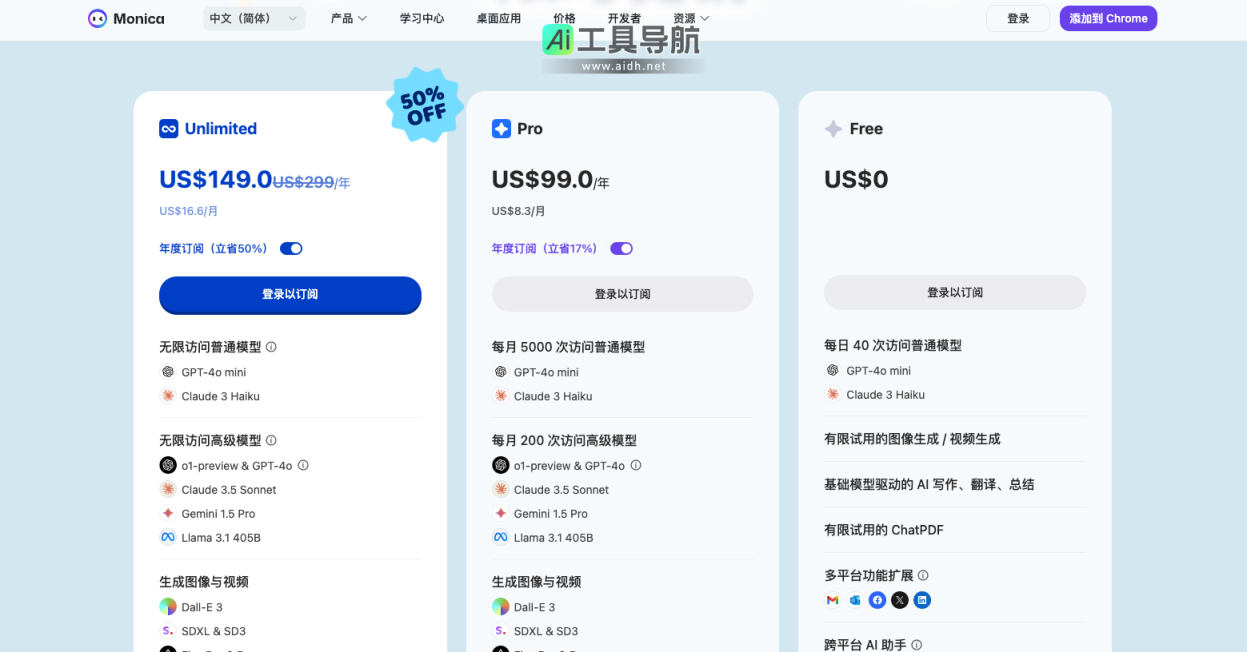Screen dimensions: 1247x652
Task: Click the Monica logo in header
Action: 126,18
